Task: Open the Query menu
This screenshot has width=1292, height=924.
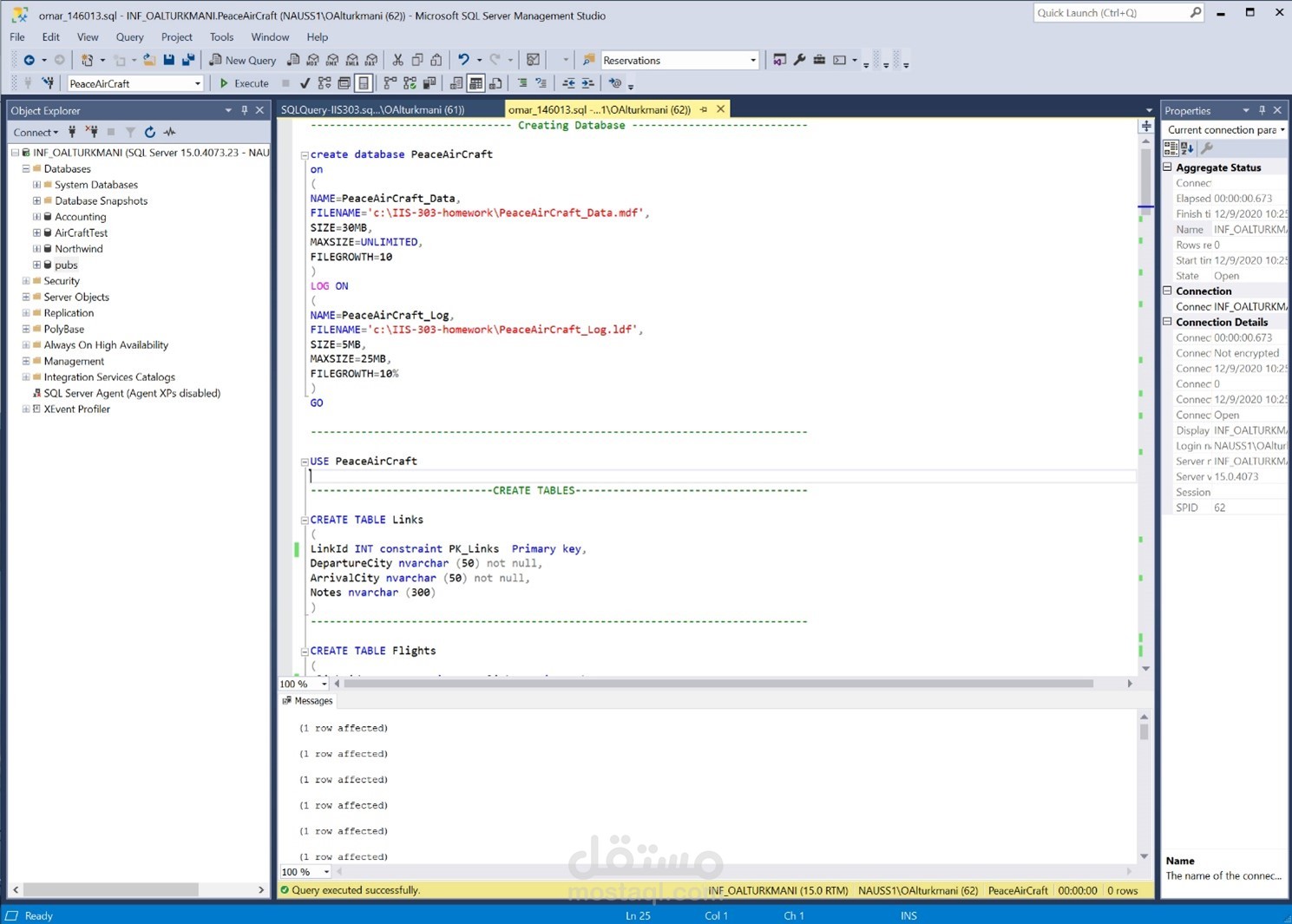Action: (129, 37)
